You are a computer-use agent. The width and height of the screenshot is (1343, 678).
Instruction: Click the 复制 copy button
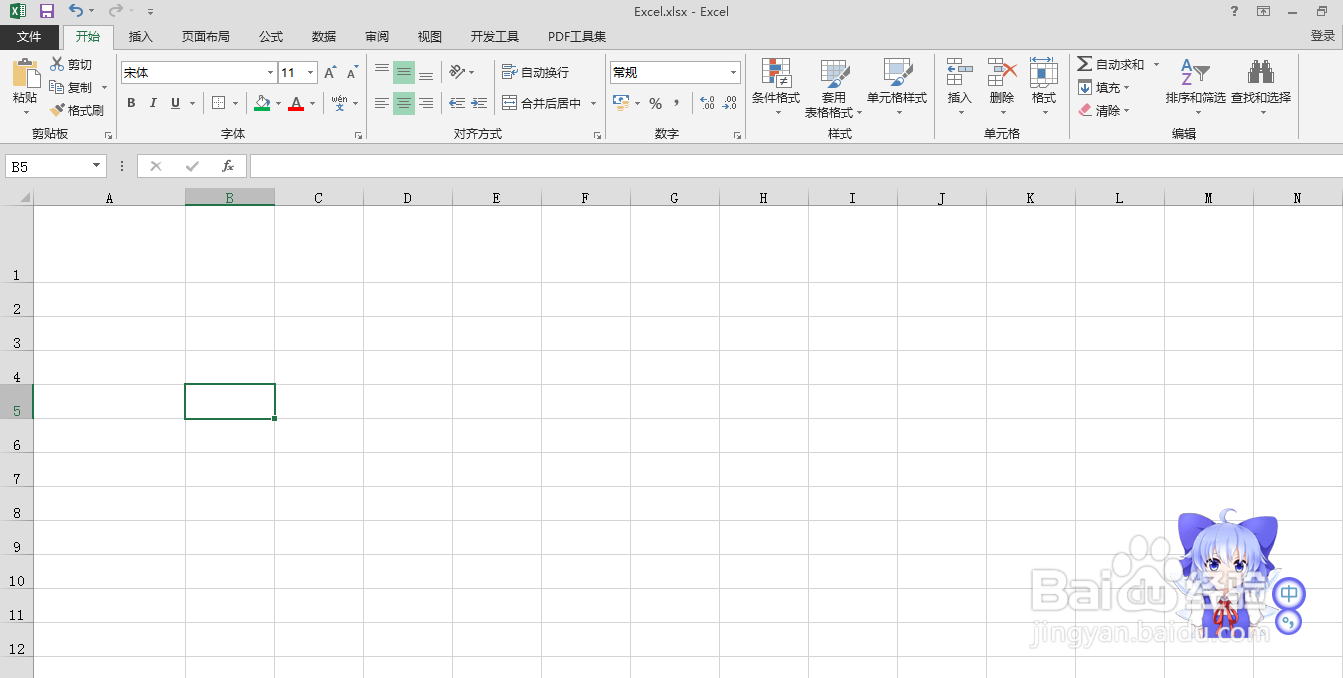pos(74,87)
